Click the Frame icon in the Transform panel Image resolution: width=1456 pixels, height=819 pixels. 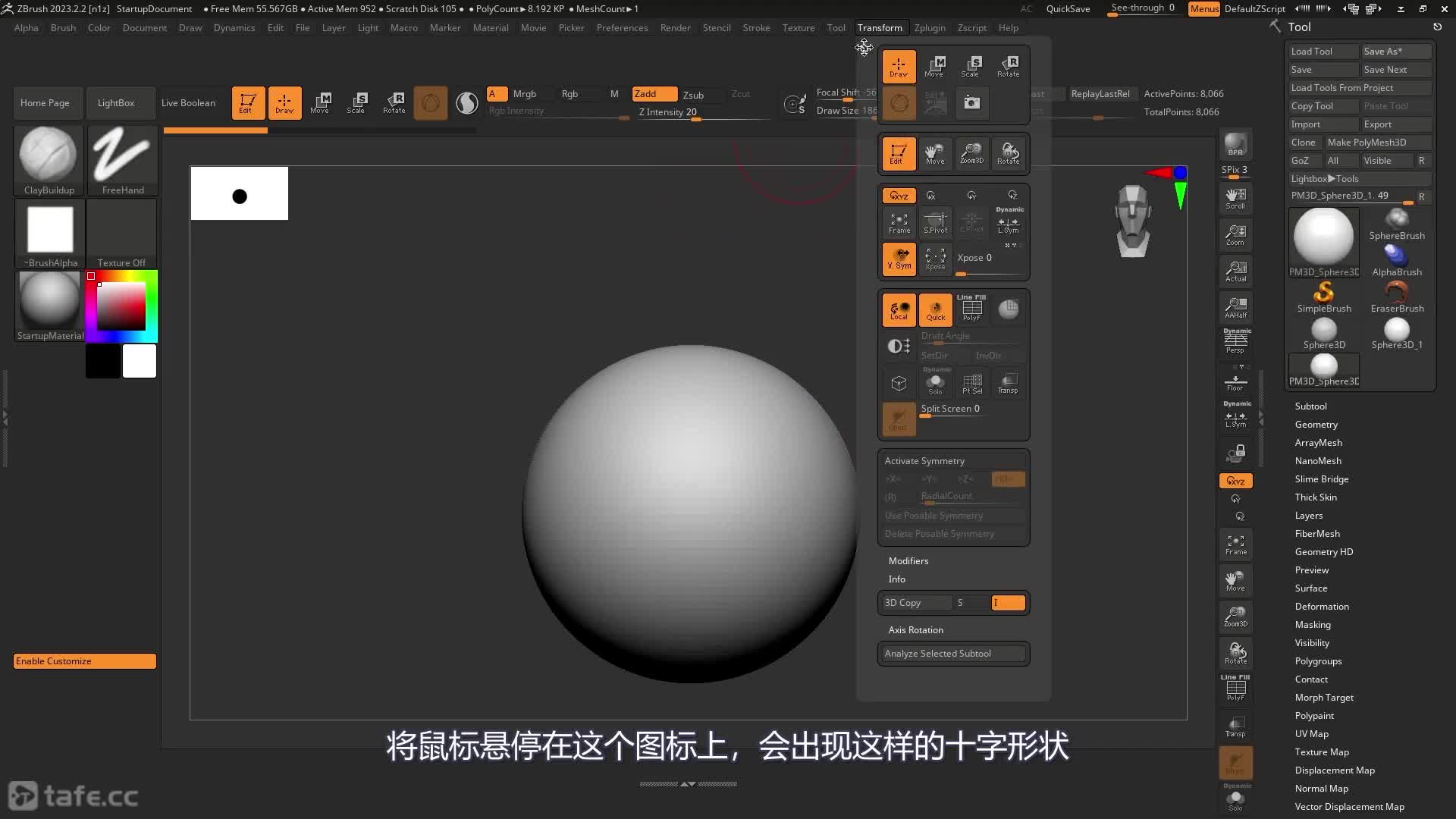click(x=899, y=222)
